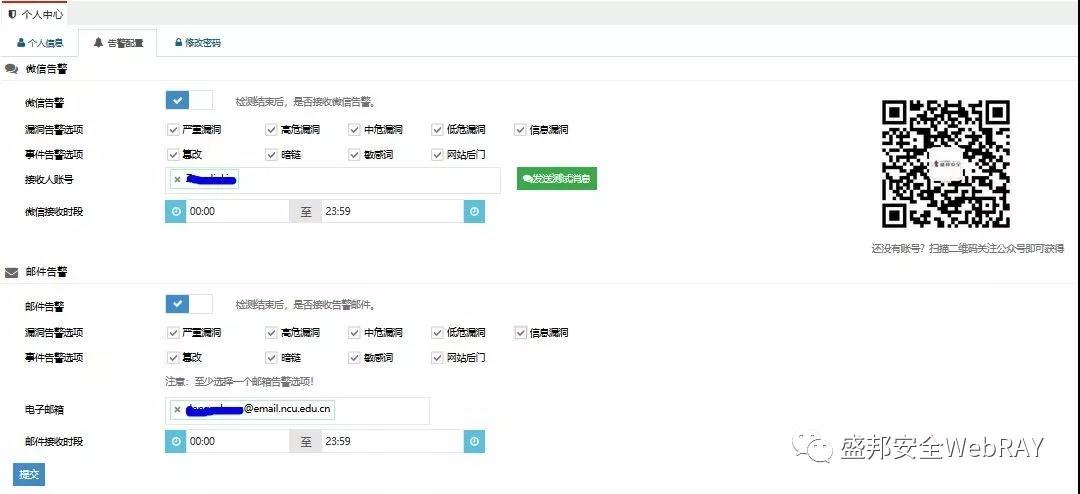The width and height of the screenshot is (1080, 494).
Task: Edit the 邮件接收时段 start time 00:00
Action: (x=238, y=441)
